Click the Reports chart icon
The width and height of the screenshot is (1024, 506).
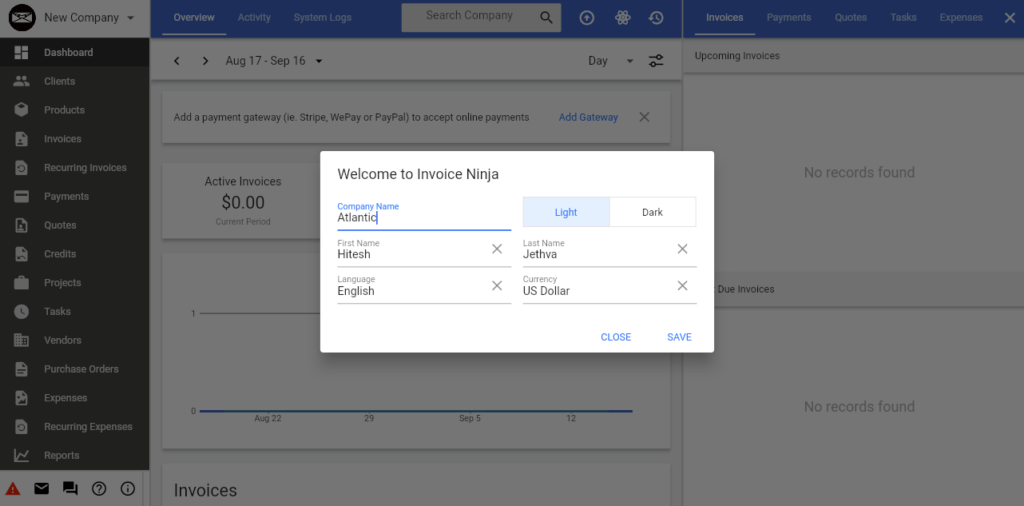(22, 455)
